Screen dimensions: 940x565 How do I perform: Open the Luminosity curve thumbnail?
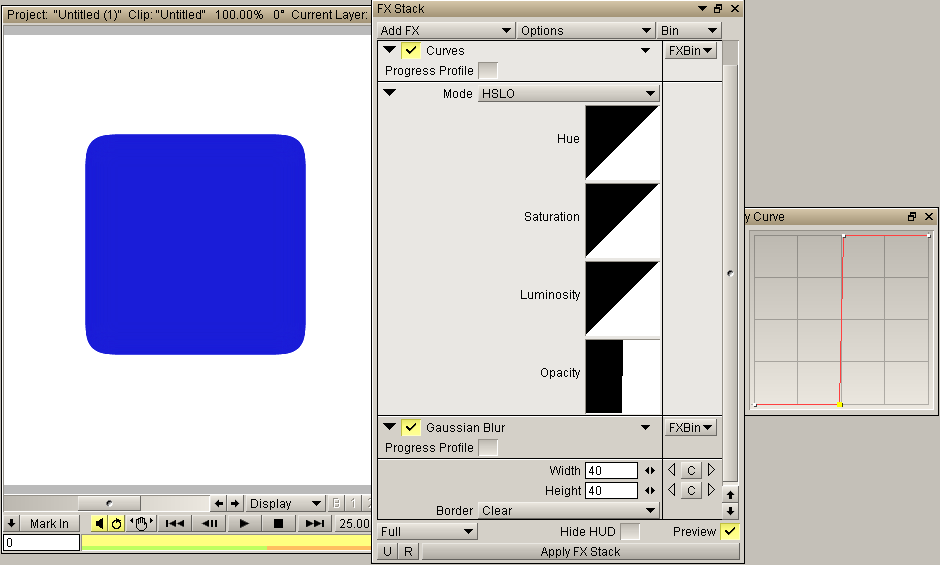(622, 299)
